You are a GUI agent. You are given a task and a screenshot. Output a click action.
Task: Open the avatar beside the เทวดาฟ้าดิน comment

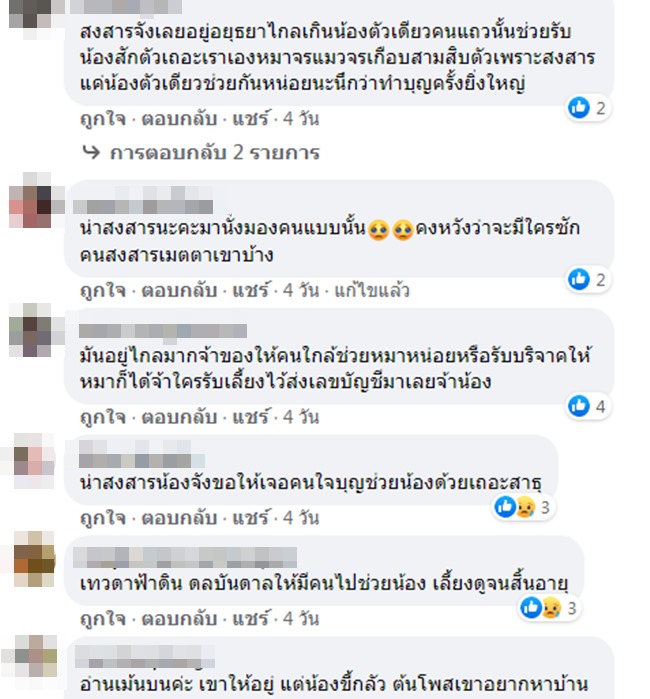(x=34, y=559)
